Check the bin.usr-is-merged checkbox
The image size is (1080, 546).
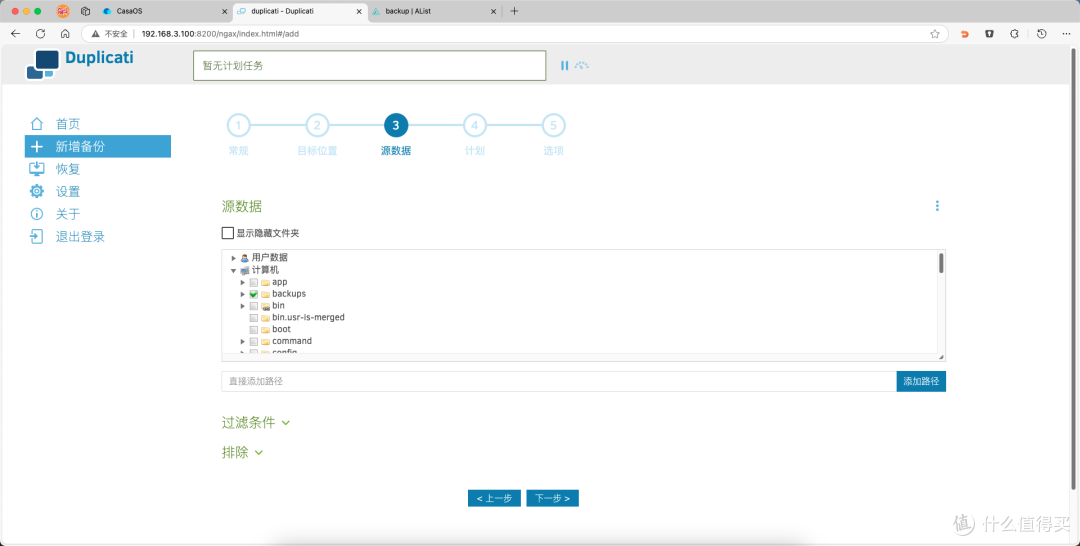click(x=253, y=318)
